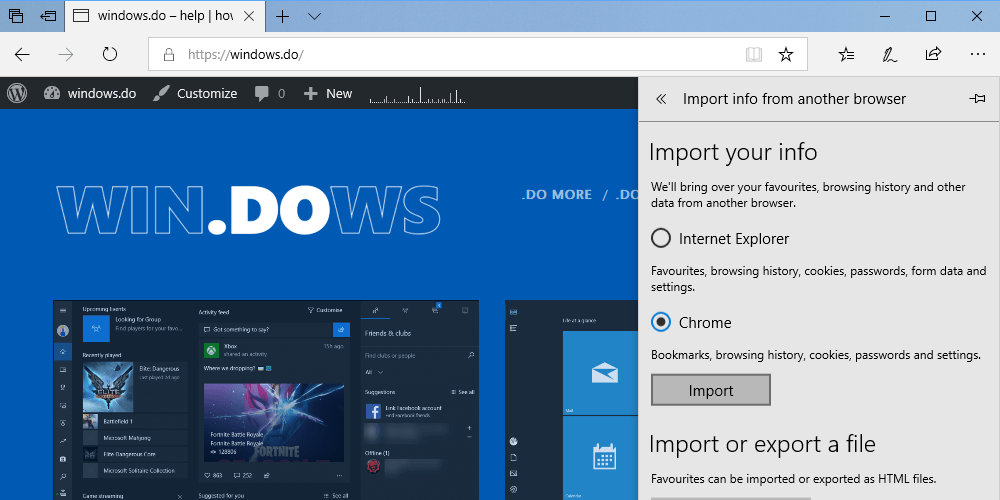Click the Import button
The width and height of the screenshot is (1000, 500).
pos(711,390)
